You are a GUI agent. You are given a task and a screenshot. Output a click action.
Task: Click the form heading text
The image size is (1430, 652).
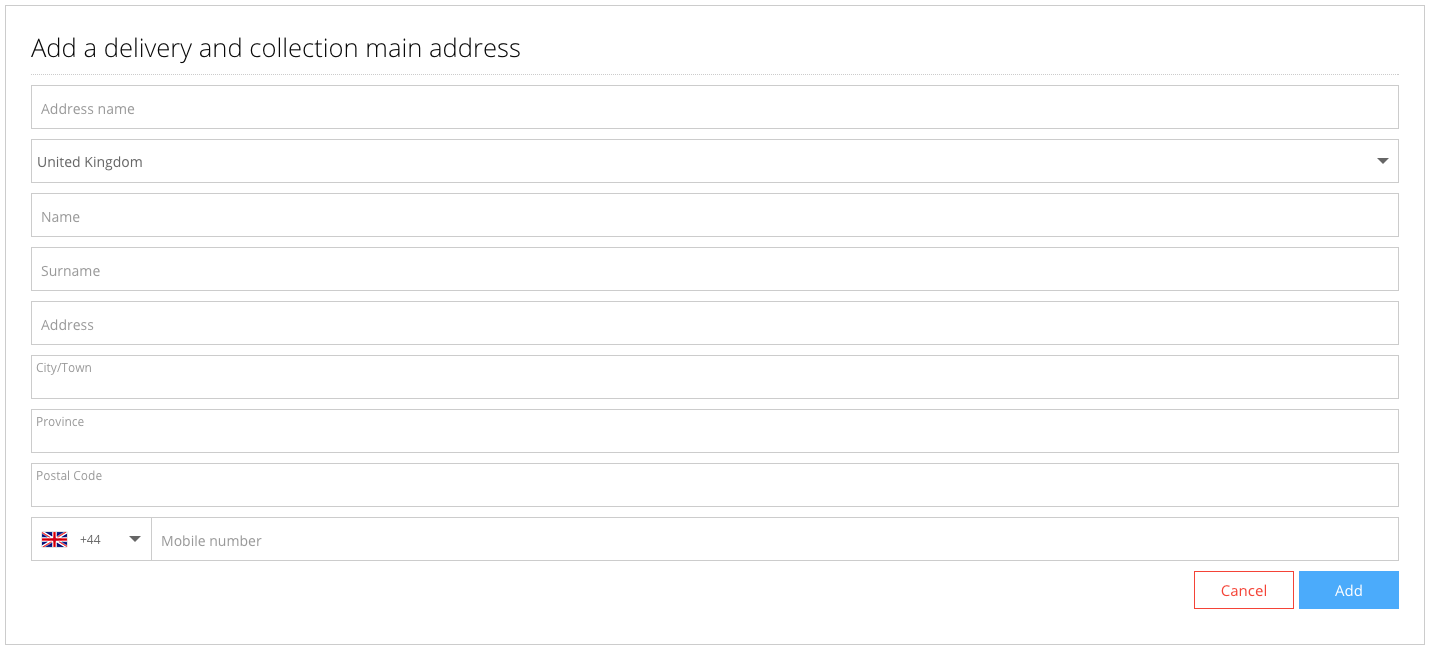274,47
